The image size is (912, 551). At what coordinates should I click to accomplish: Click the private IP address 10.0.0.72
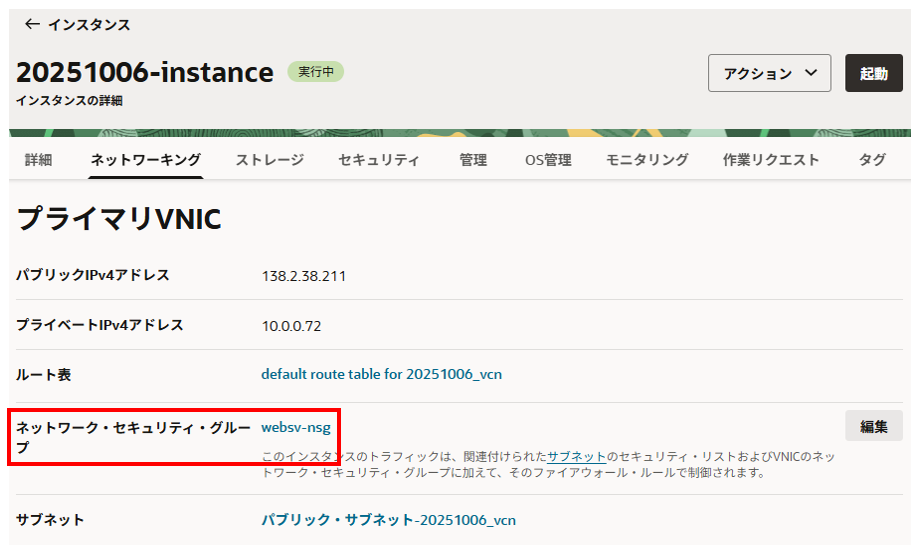(291, 326)
